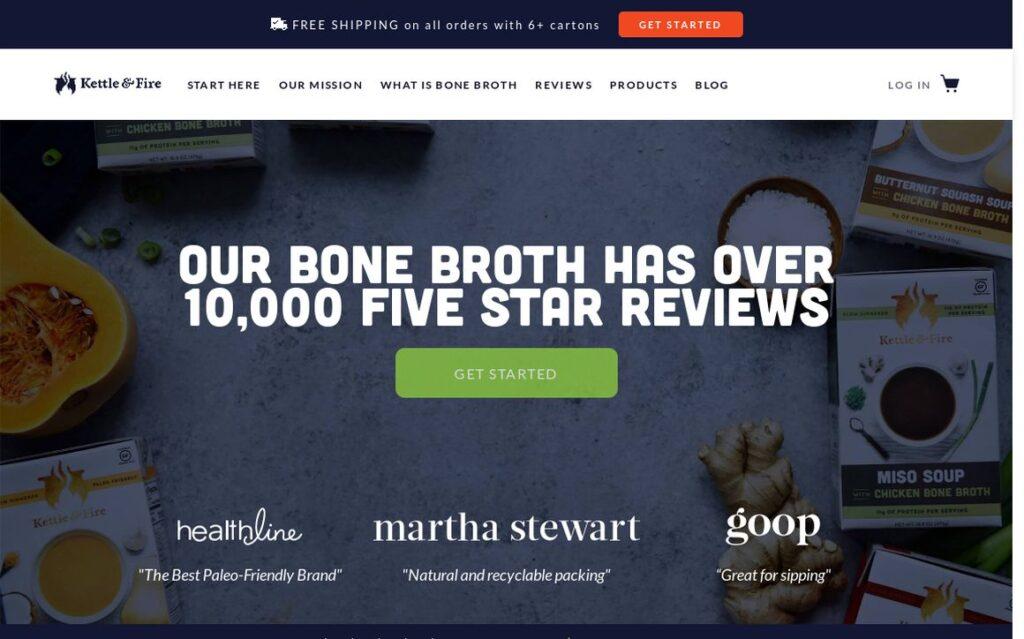
Task: Go to Our Mission page
Action: [320, 85]
